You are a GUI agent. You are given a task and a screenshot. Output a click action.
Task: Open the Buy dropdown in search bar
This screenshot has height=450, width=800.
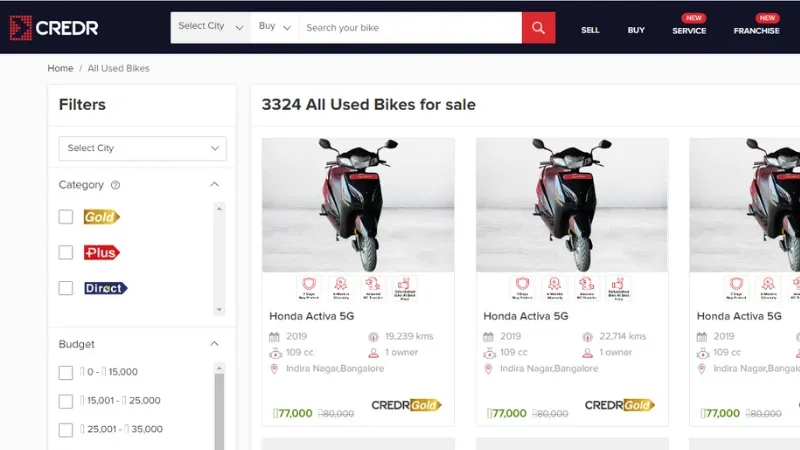point(274,27)
